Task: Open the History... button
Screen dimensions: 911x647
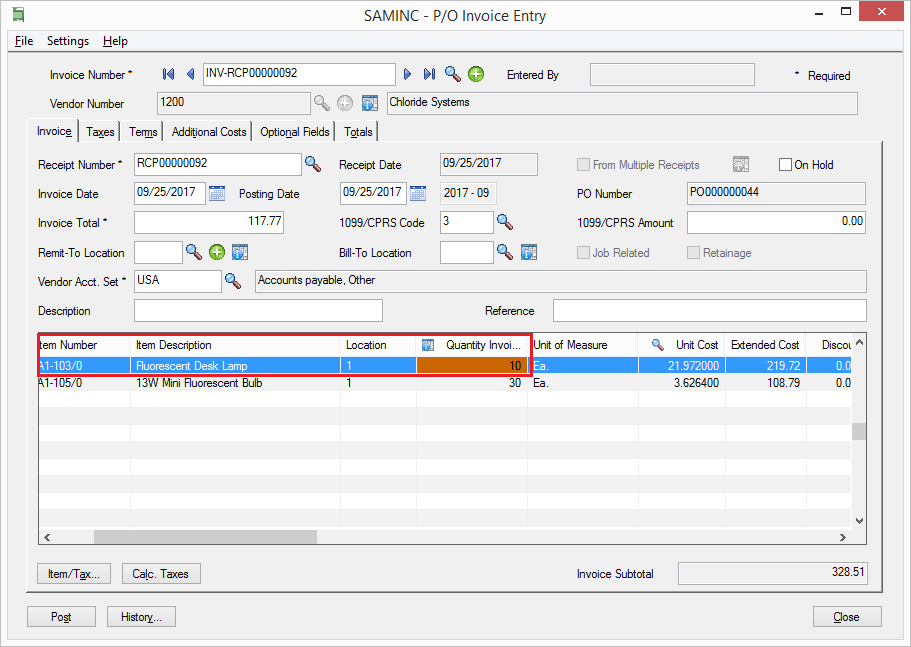Action: tap(141, 617)
